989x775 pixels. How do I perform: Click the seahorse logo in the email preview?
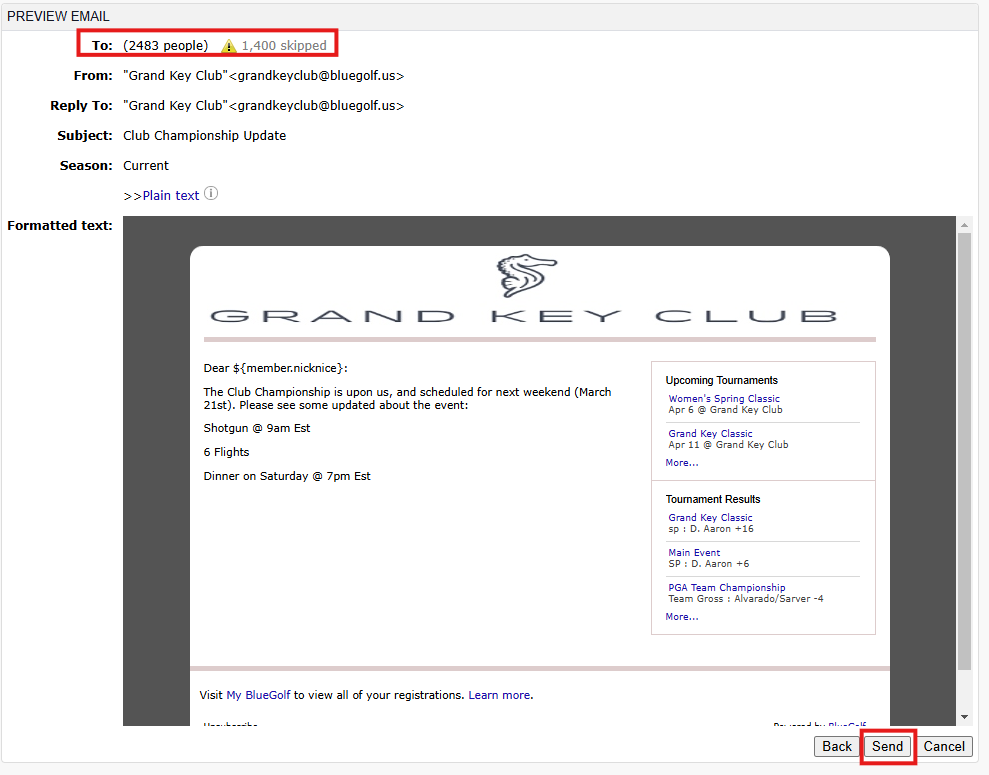pyautogui.click(x=526, y=276)
